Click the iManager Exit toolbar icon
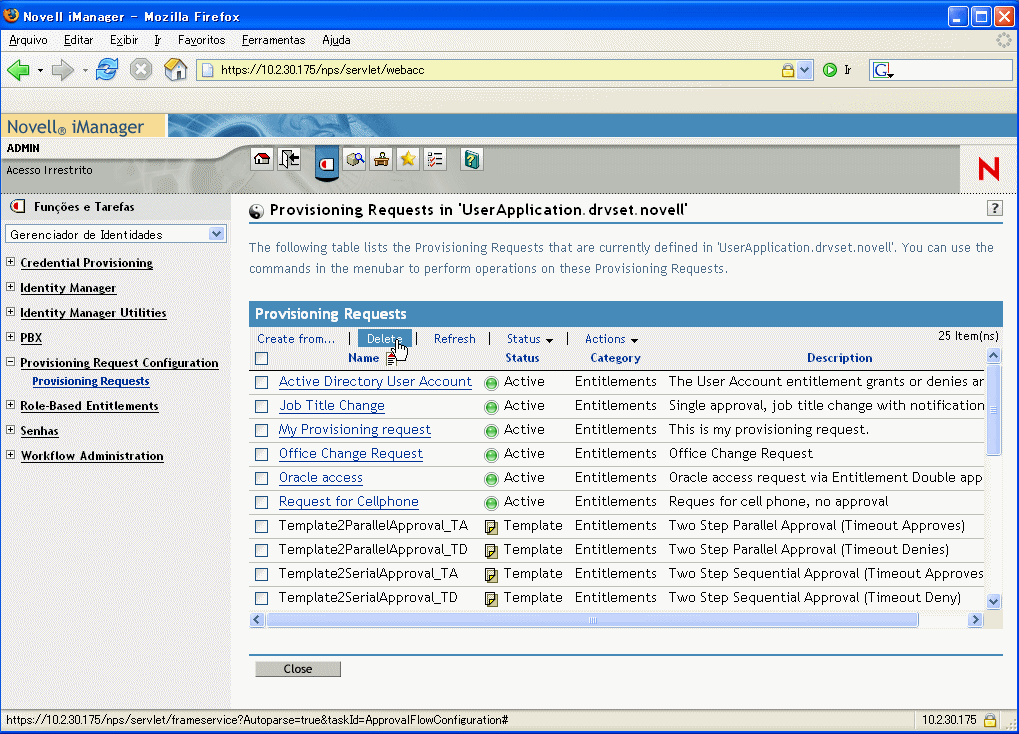 point(289,159)
